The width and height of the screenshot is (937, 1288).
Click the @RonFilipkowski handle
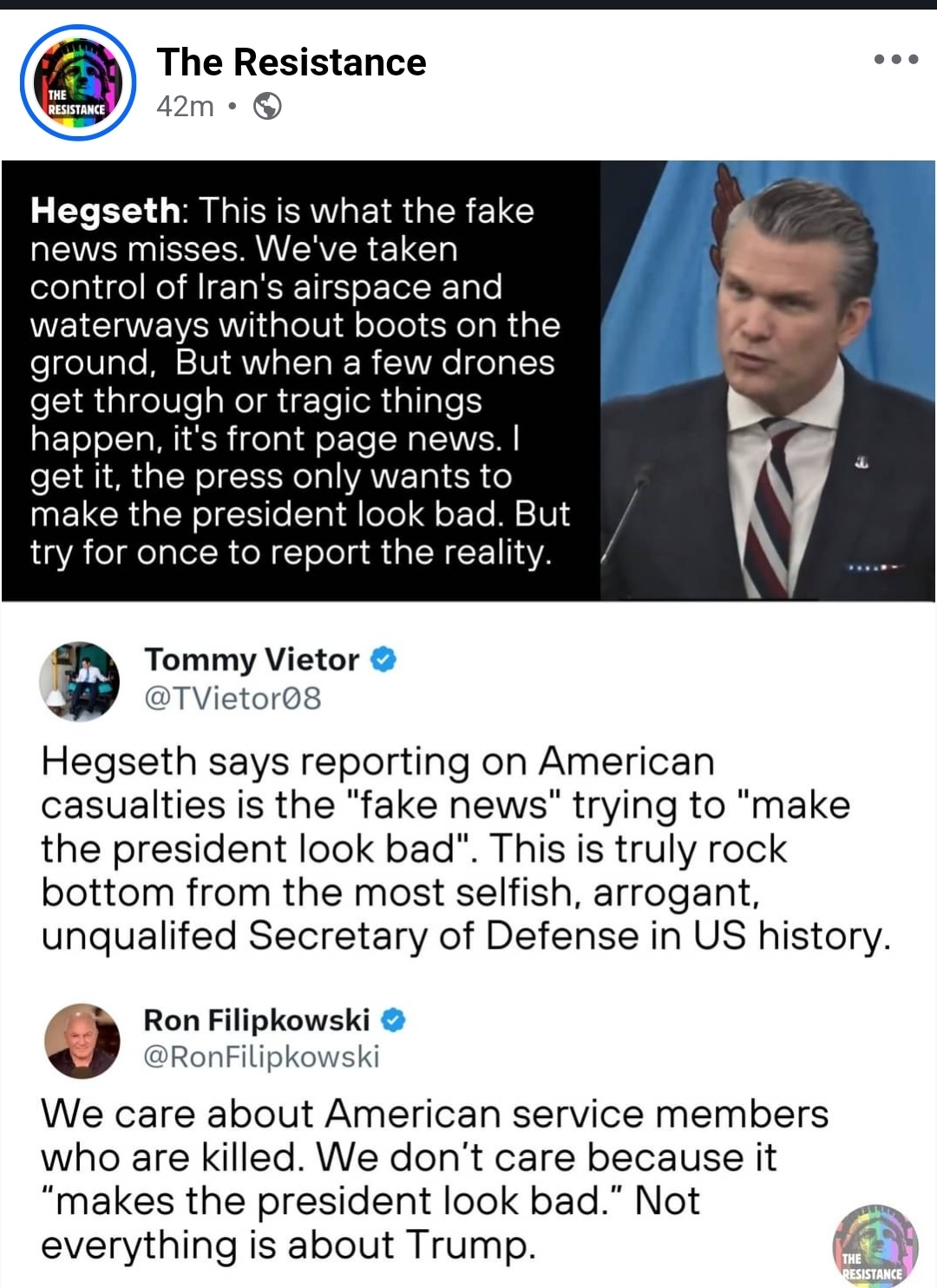261,1056
